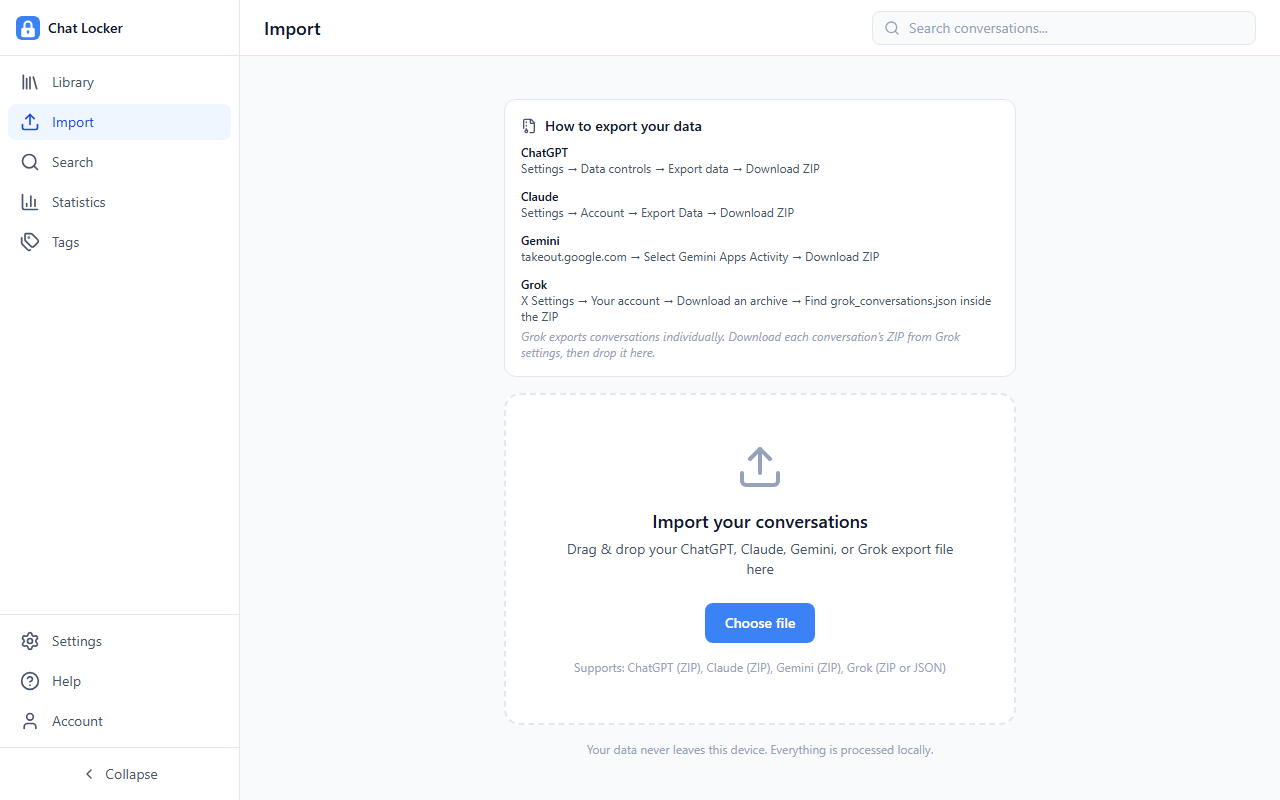Open Settings using the gear icon

30,640
